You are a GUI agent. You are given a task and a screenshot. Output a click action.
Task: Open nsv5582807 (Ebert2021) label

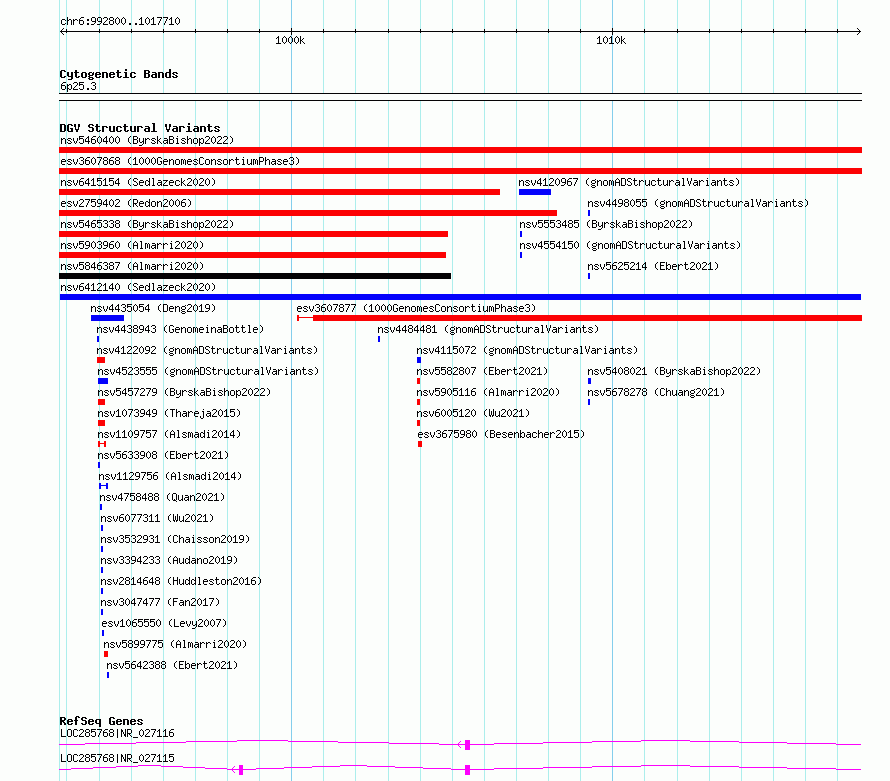click(482, 371)
